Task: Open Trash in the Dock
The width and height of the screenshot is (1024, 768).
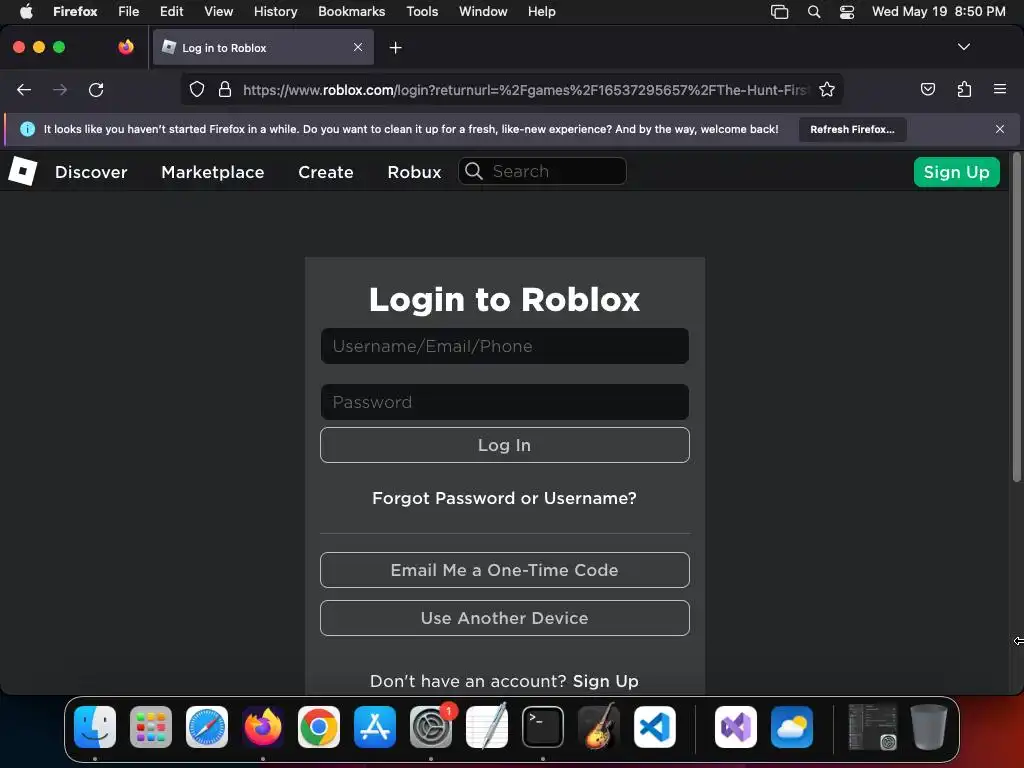Action: pos(929,727)
